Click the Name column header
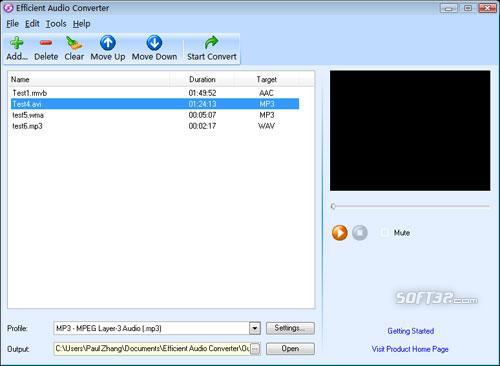The width and height of the screenshot is (500, 366). [x=90, y=79]
